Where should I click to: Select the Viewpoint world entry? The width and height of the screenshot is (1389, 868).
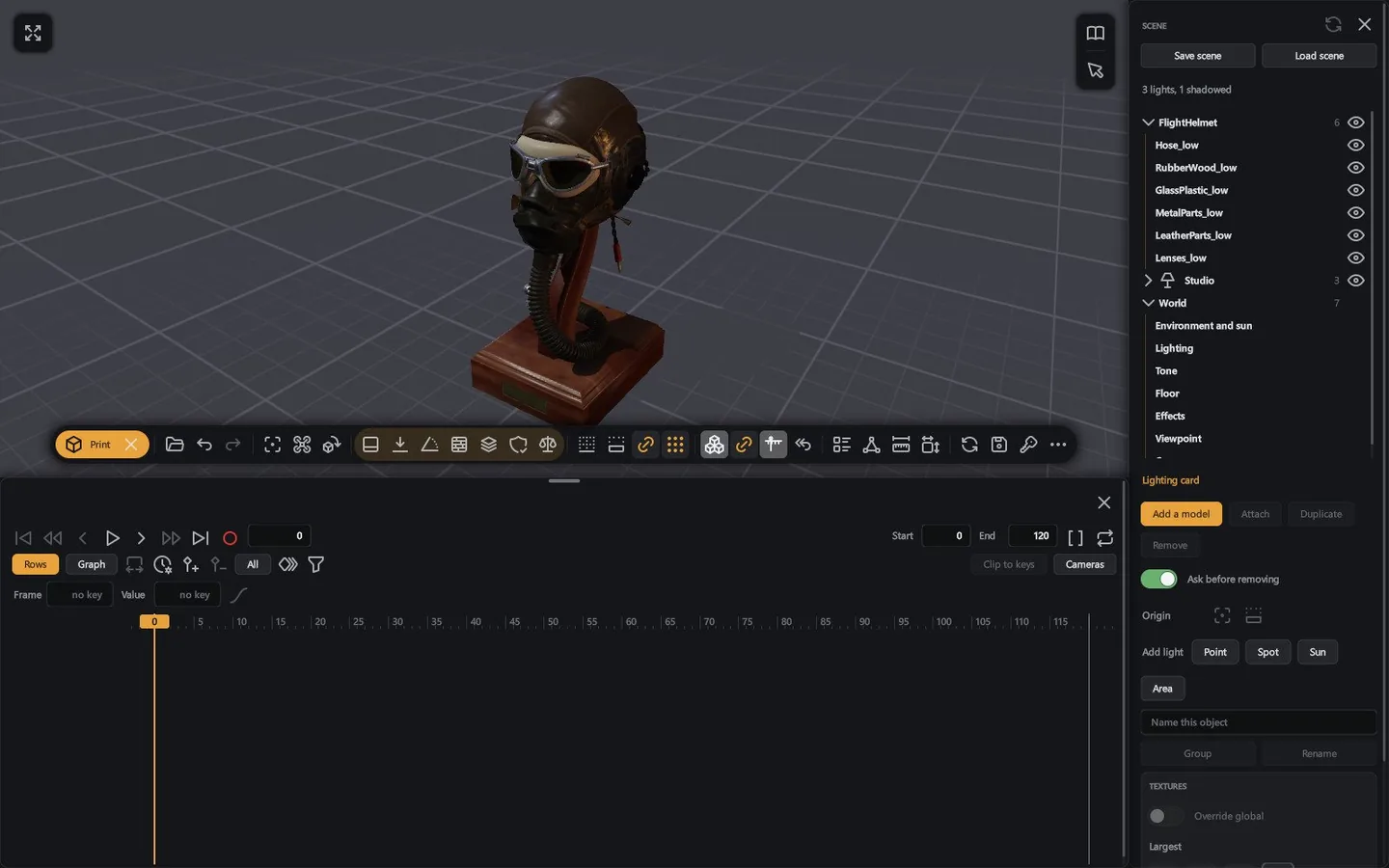click(1178, 439)
